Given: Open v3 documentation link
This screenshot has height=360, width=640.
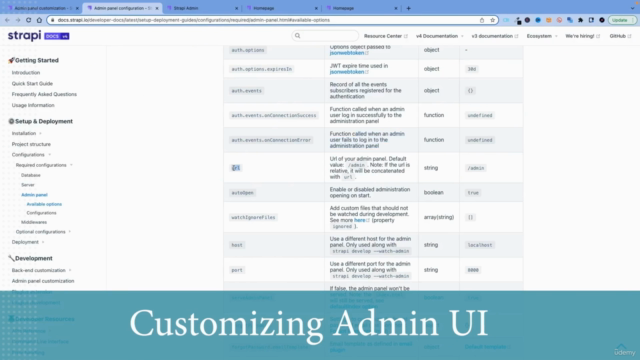Looking at the screenshot, I should [x=495, y=36].
